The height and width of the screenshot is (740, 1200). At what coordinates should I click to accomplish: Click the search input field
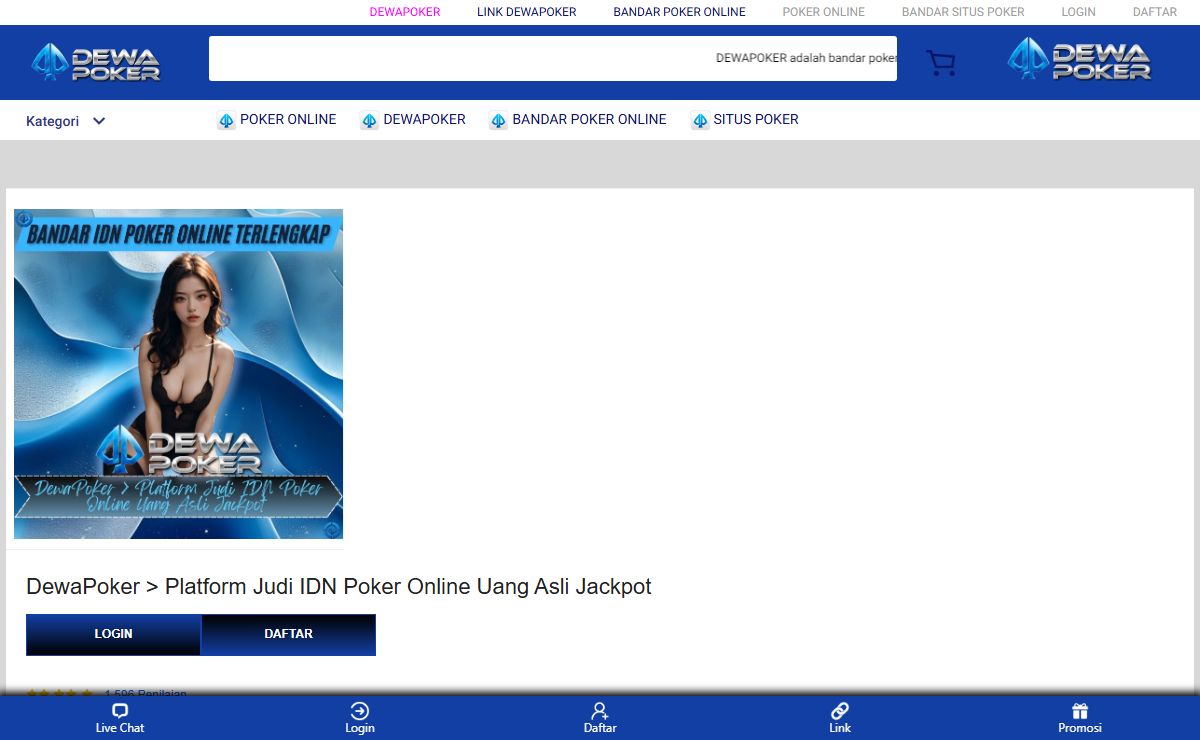[553, 58]
